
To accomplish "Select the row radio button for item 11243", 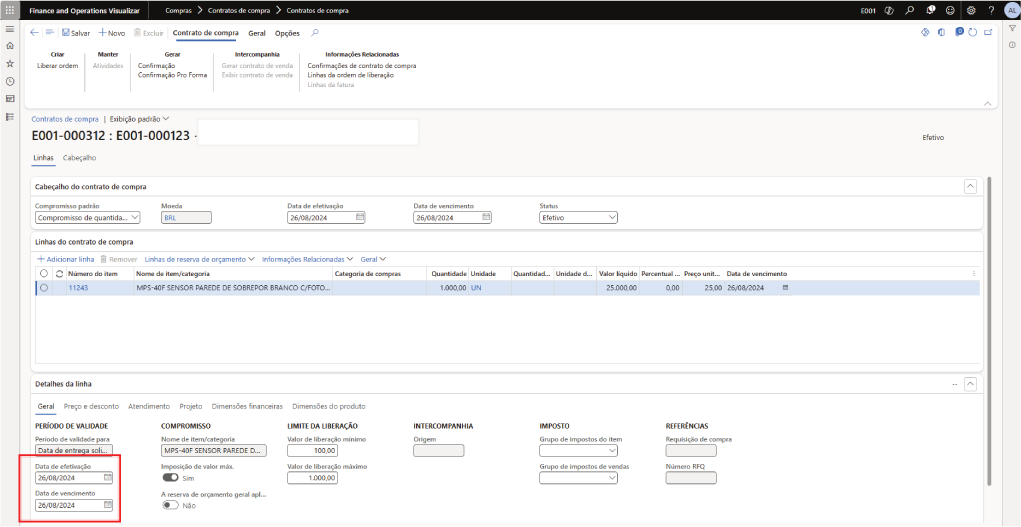I will click(x=44, y=288).
